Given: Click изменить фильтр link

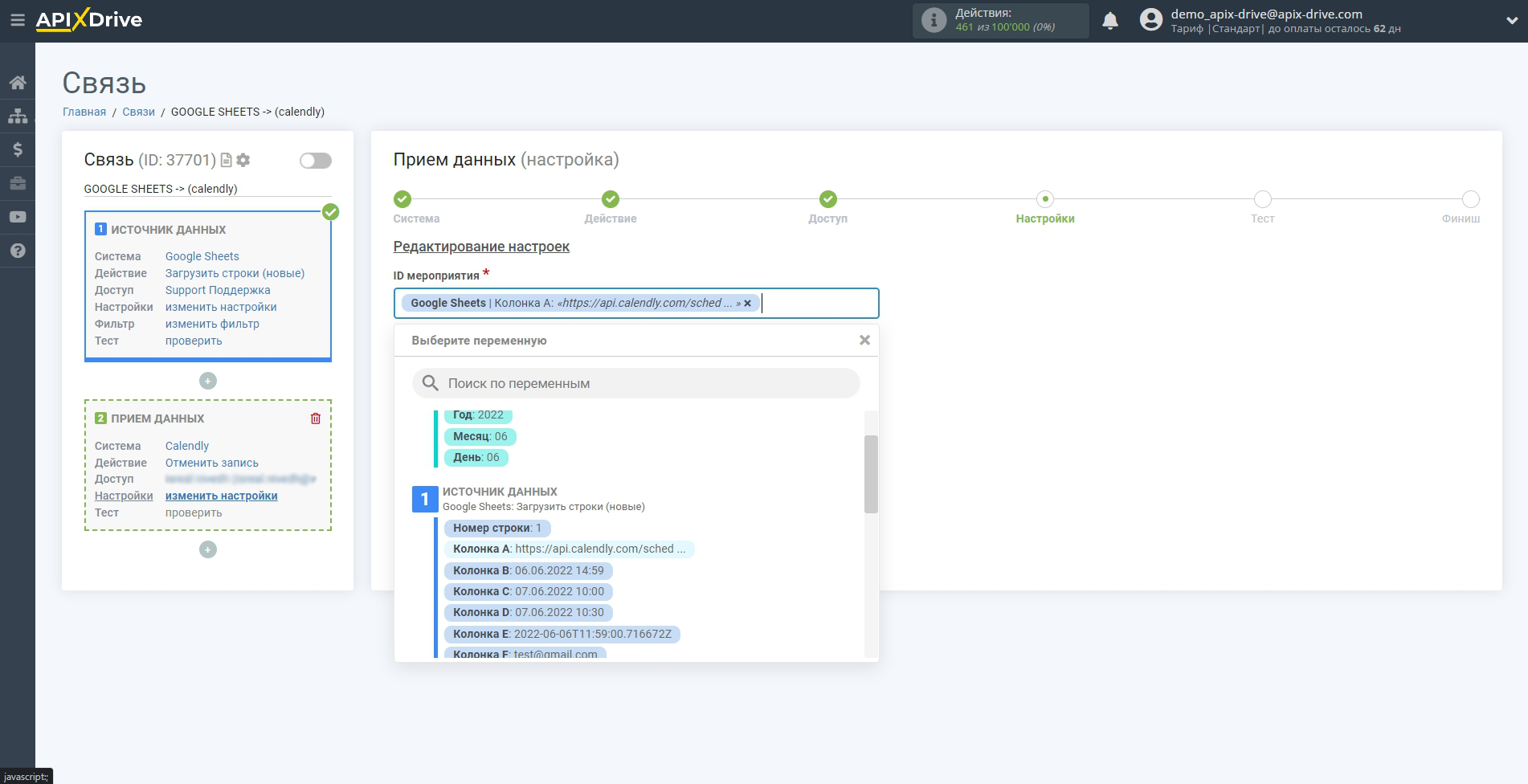Looking at the screenshot, I should click(x=212, y=324).
